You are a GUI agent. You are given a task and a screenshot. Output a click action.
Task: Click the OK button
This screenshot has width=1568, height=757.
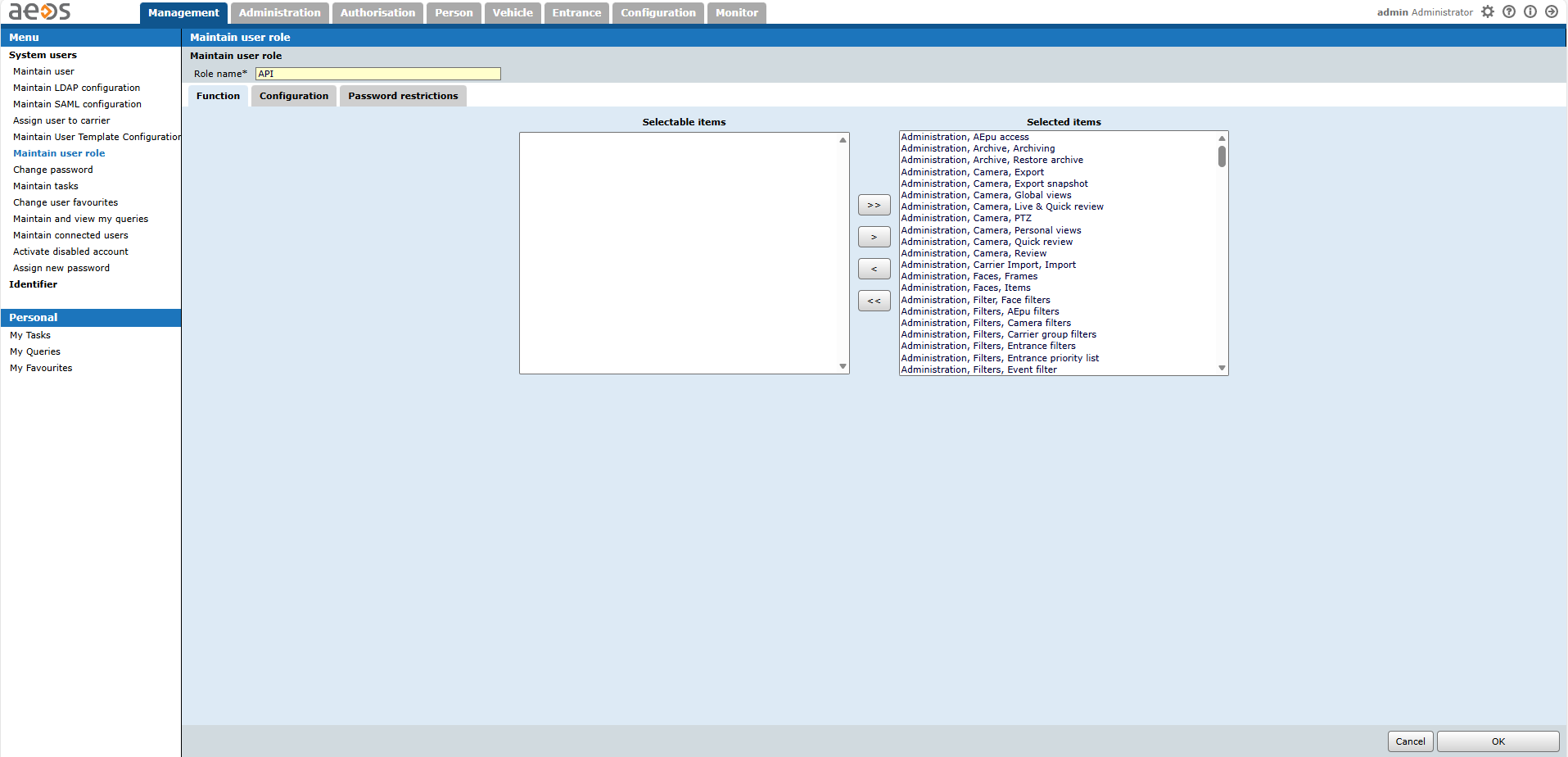(1498, 741)
